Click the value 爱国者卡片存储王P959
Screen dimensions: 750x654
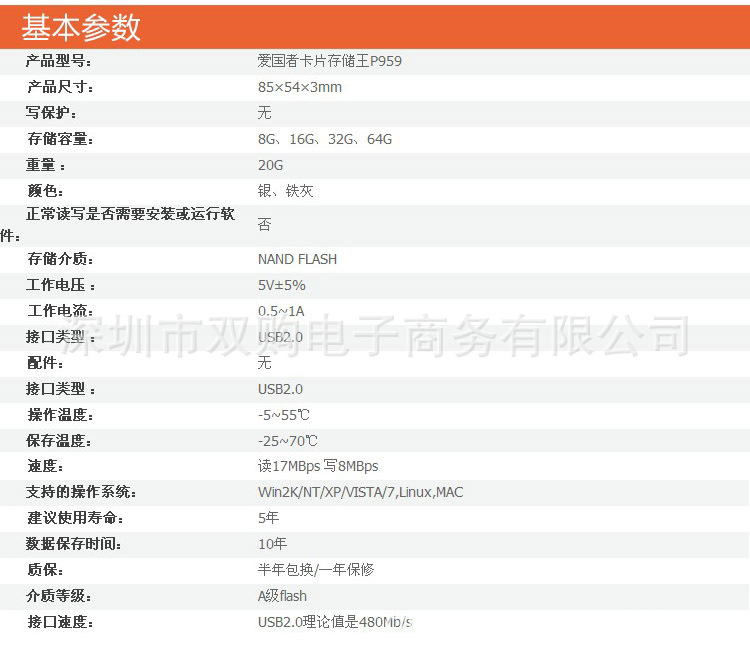tap(330, 61)
